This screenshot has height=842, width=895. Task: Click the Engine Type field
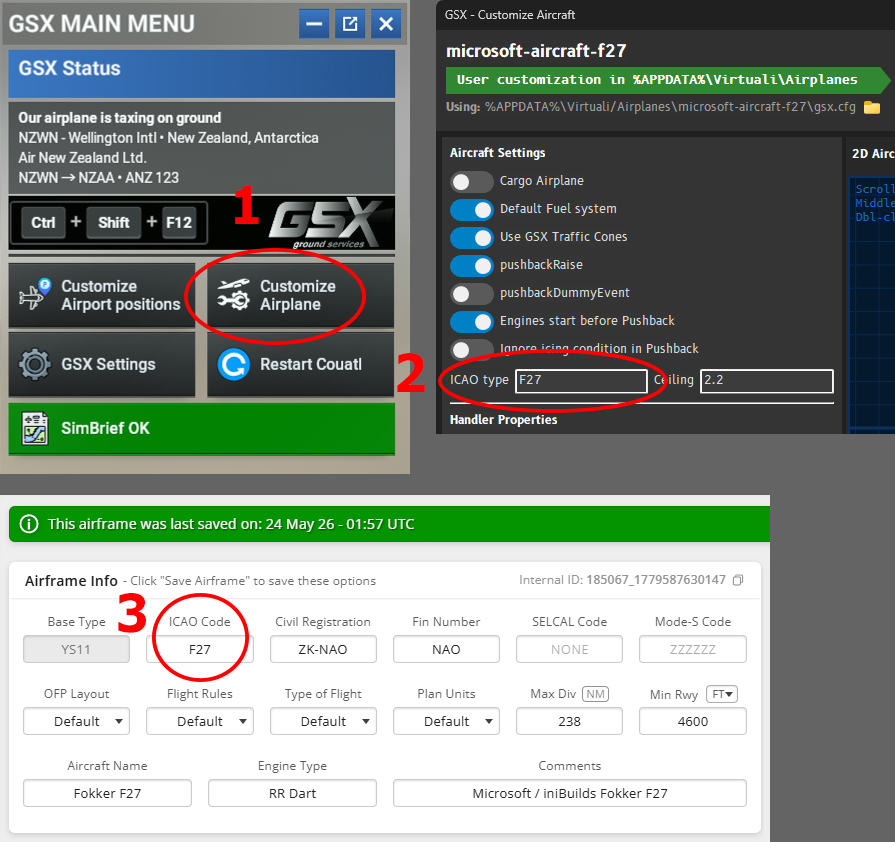click(x=292, y=793)
